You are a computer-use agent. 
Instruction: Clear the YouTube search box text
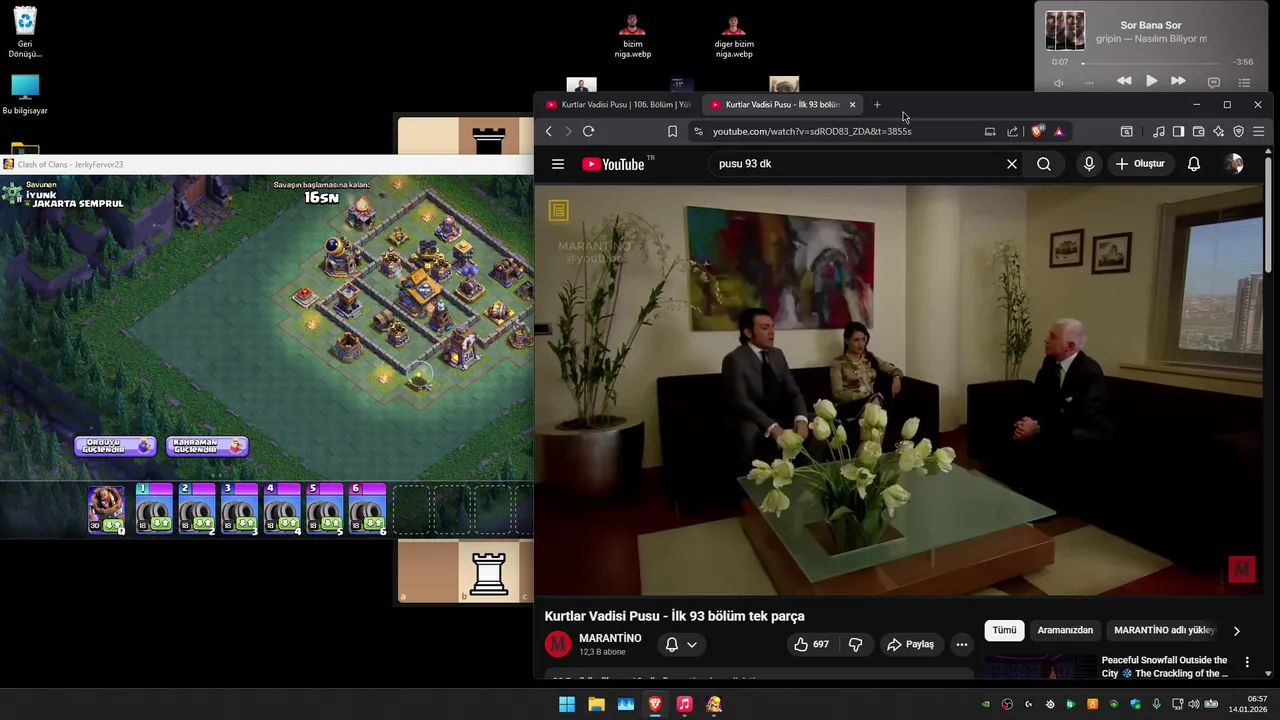point(1011,164)
